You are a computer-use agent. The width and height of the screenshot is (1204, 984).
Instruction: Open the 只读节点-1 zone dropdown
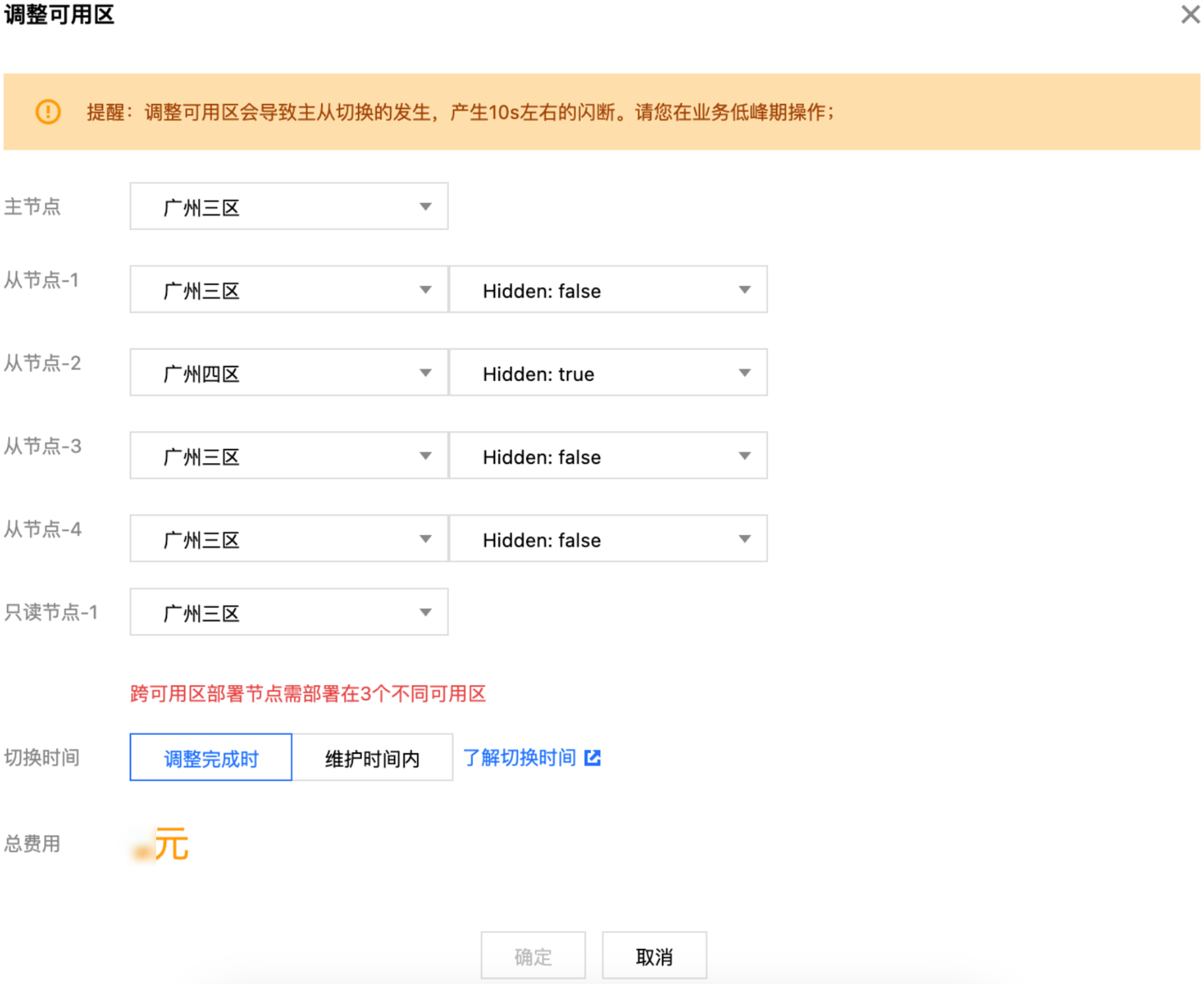[289, 612]
